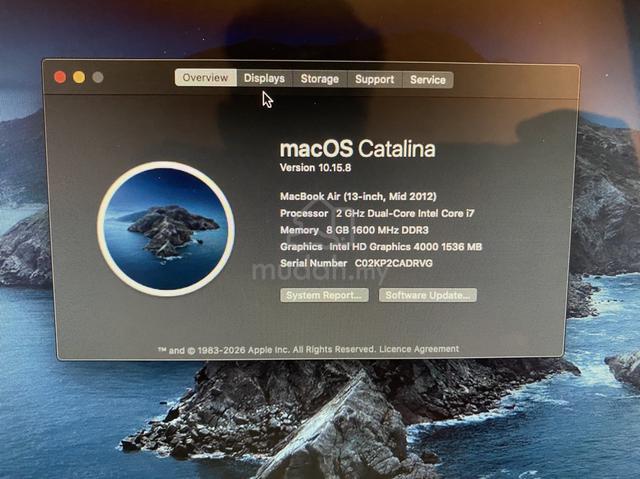Open the Licence Agreement link
Viewport: 640px width, 479px height.
419,349
